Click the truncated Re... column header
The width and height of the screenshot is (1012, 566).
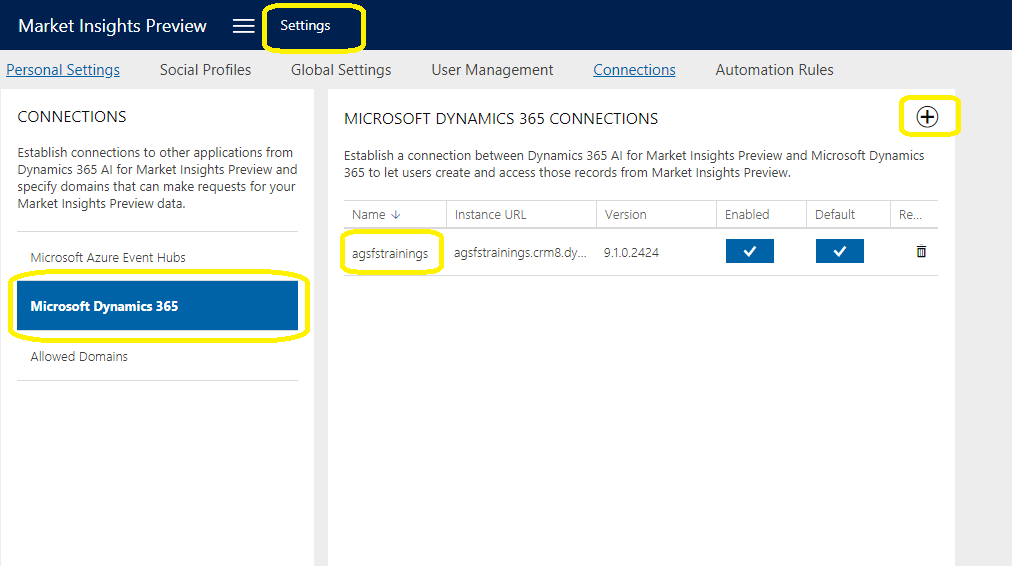[x=910, y=214]
